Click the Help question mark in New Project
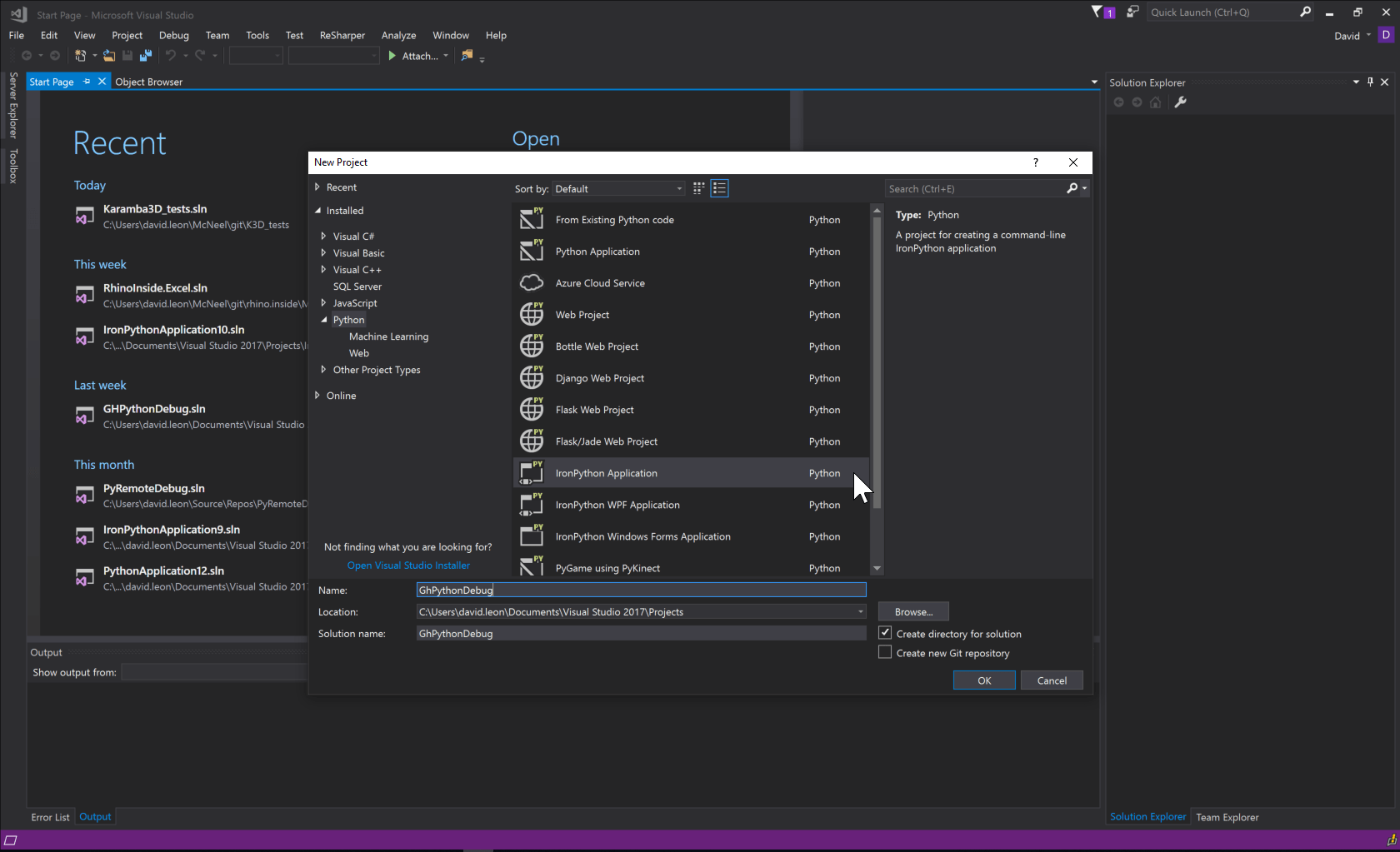 tap(1036, 162)
